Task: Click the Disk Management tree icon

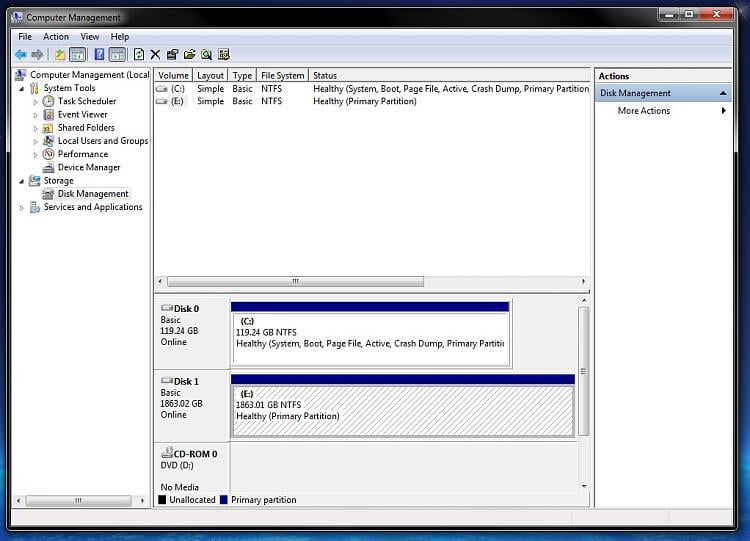Action: point(48,194)
